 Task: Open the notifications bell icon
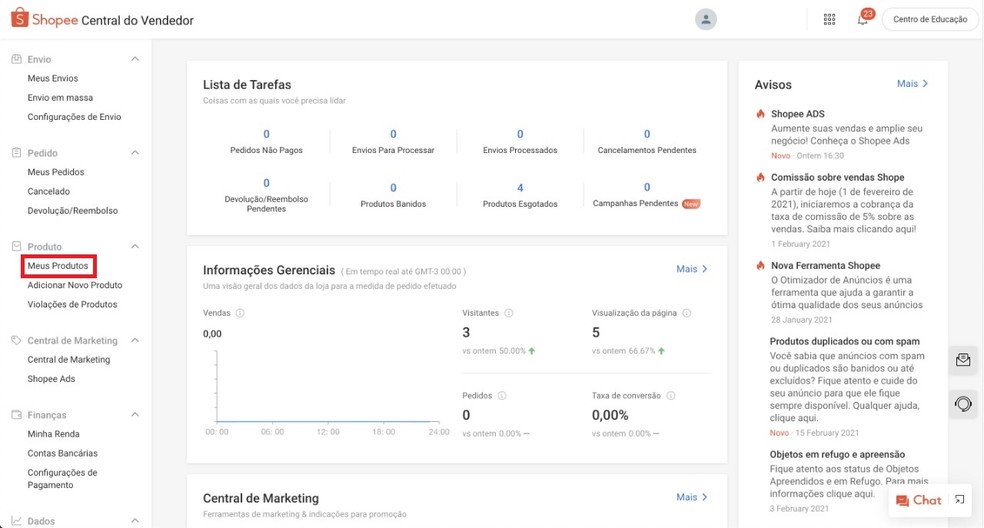(x=863, y=19)
